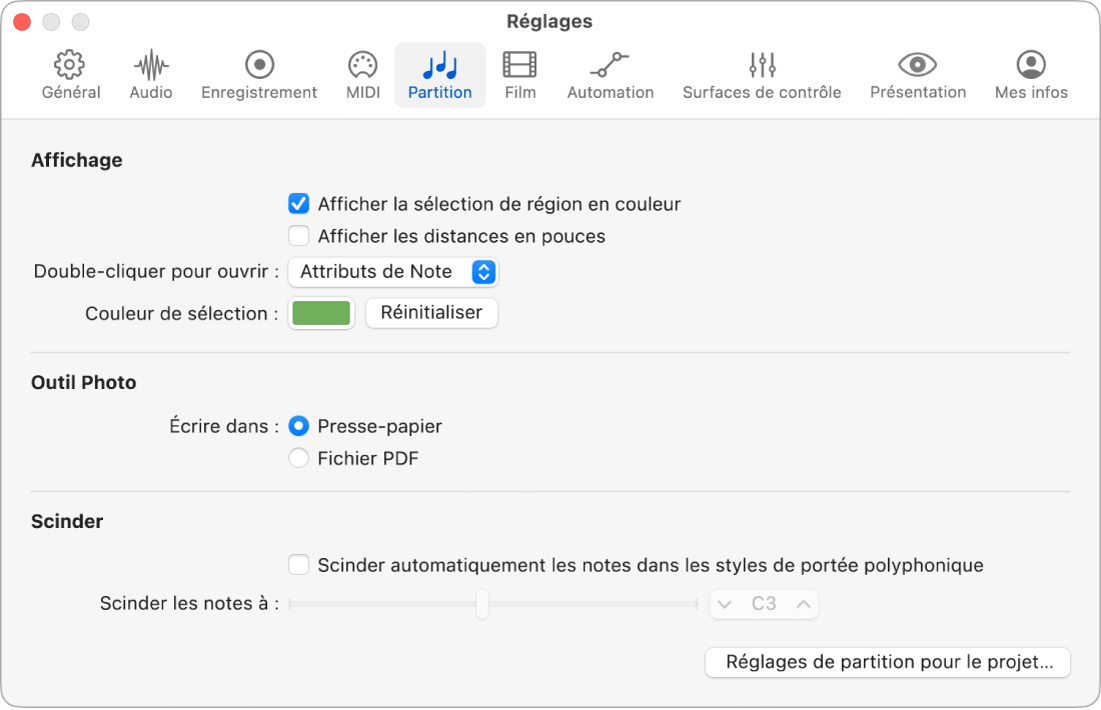Open the Enregistrement record icon pane
Screen dimensions: 1101x710
pos(259,66)
